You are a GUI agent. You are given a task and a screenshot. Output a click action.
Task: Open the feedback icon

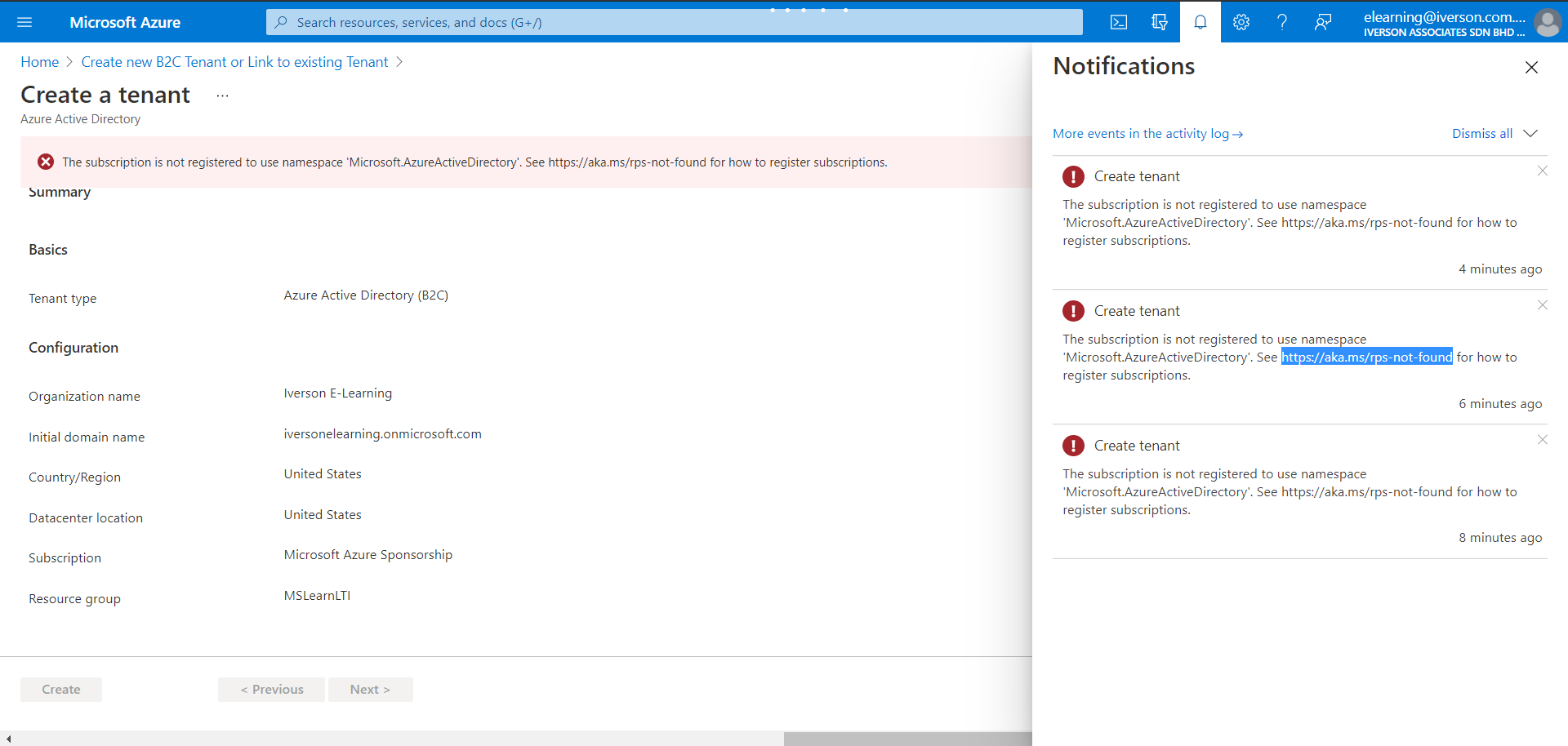click(1323, 22)
